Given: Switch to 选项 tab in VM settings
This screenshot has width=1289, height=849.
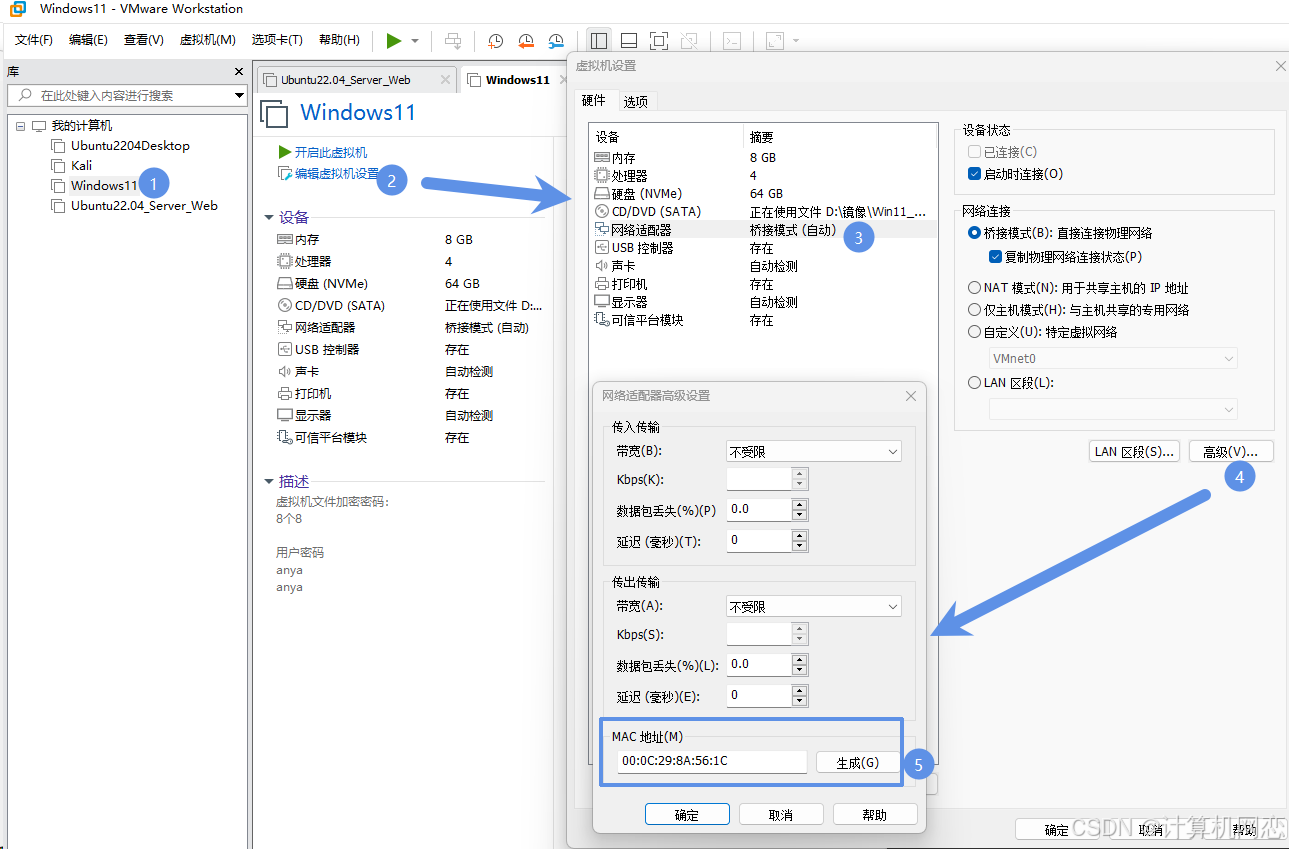Looking at the screenshot, I should 635,101.
